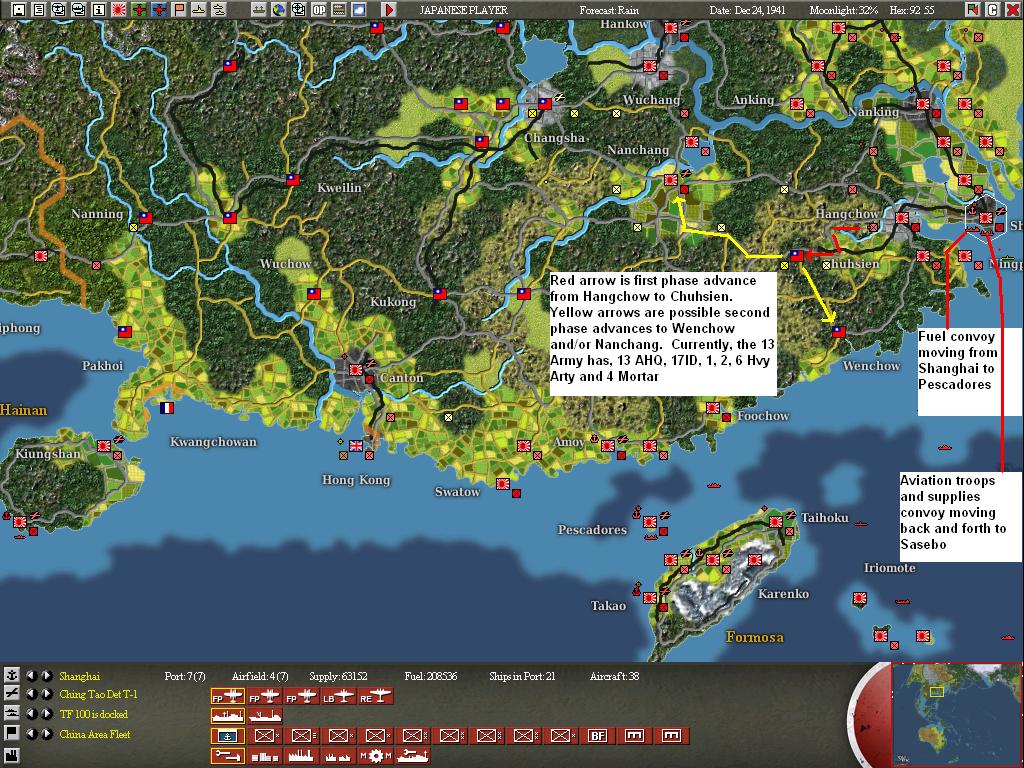Click the double yellow ships toolbar icon

pos(219,10)
